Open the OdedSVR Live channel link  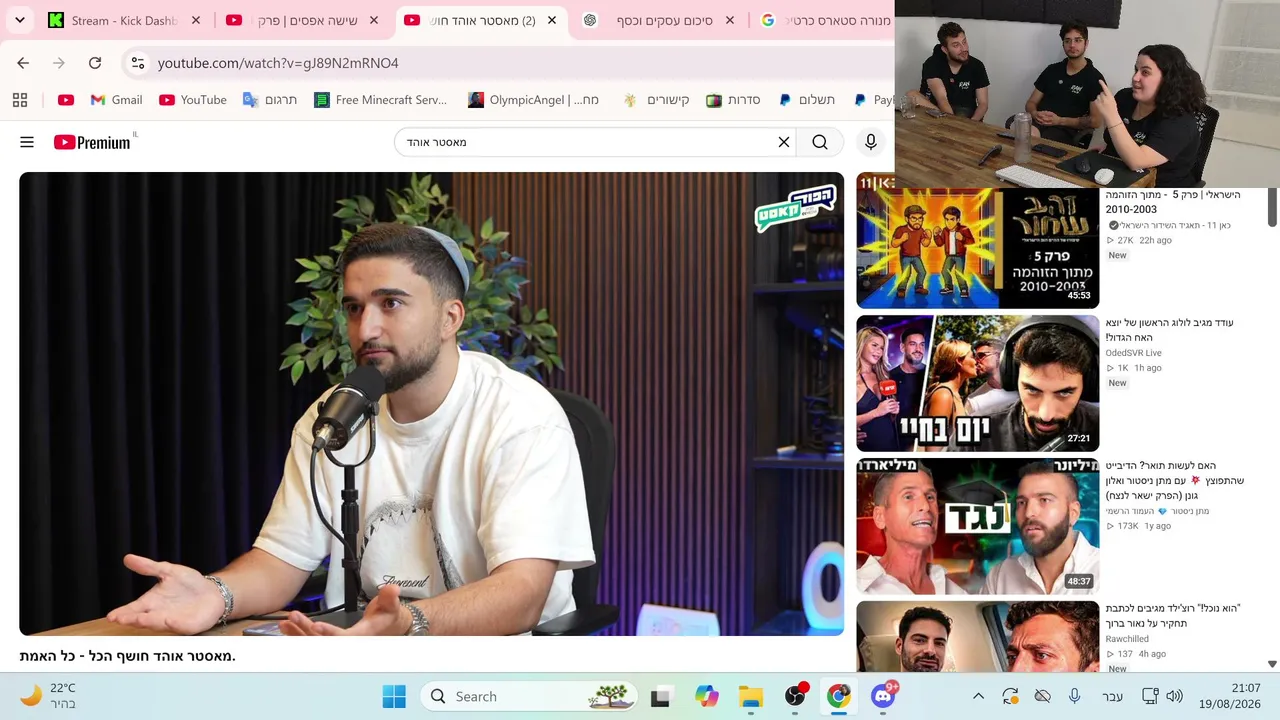tap(1133, 353)
